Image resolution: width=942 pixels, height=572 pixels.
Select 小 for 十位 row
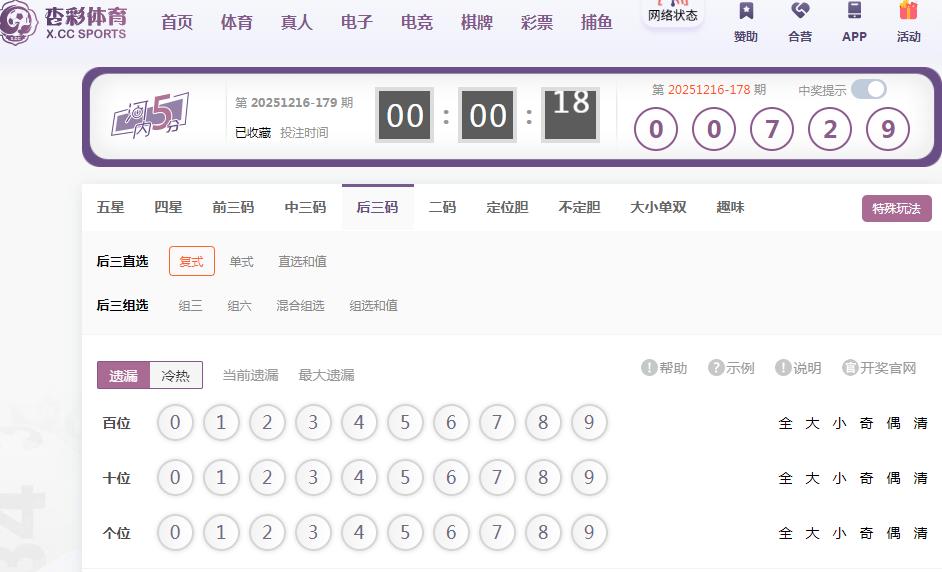839,478
